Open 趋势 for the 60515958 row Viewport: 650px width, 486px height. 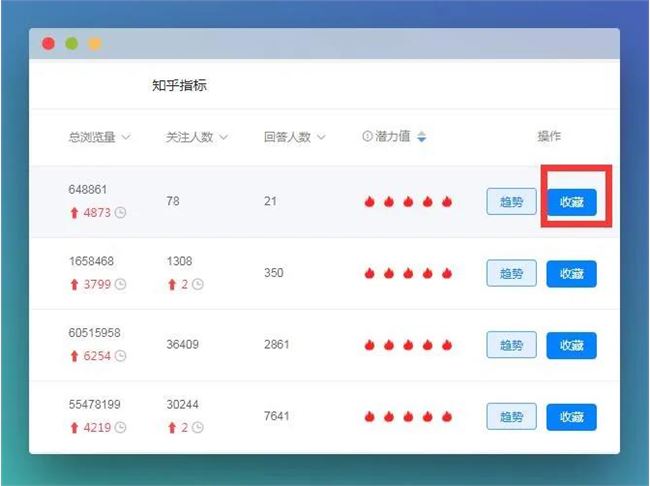point(512,345)
